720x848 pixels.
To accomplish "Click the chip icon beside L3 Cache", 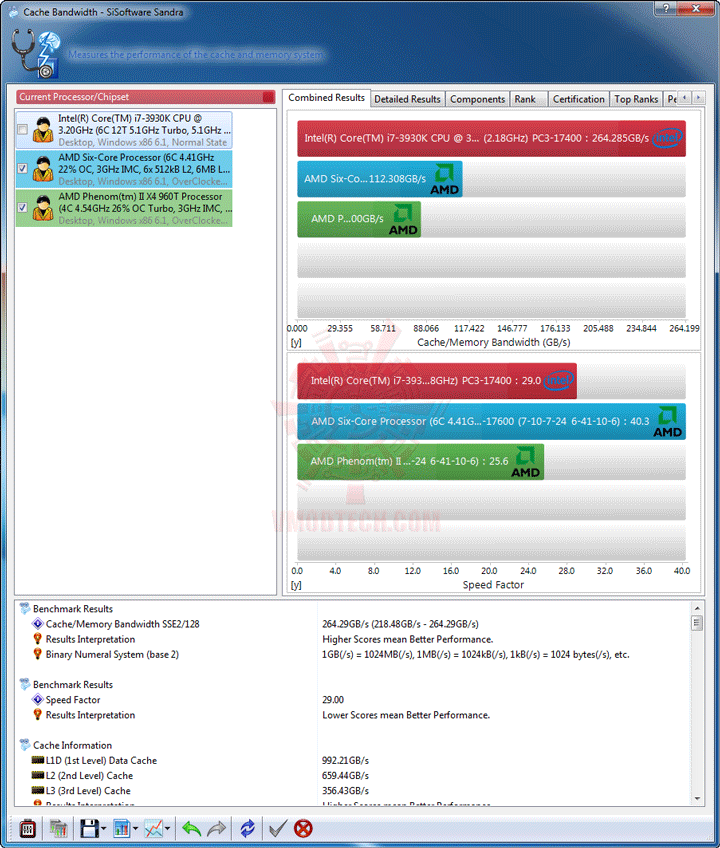I will (37, 790).
